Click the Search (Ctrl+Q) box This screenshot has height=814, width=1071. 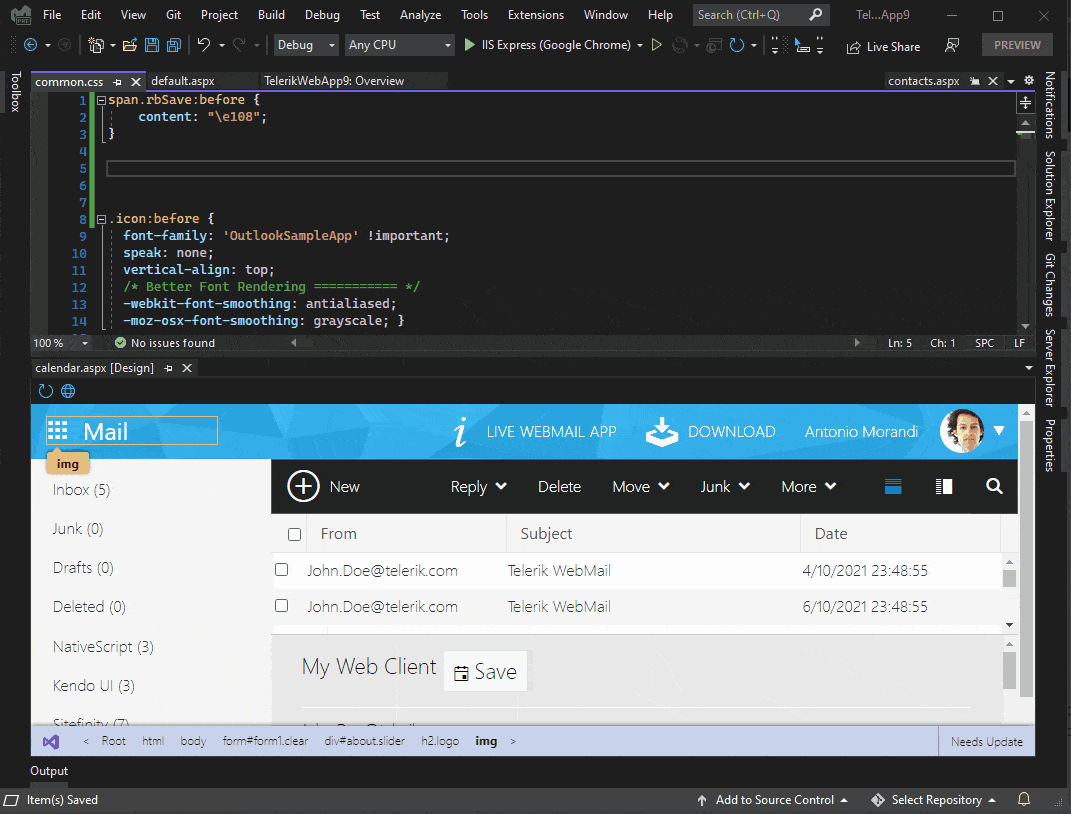[761, 14]
